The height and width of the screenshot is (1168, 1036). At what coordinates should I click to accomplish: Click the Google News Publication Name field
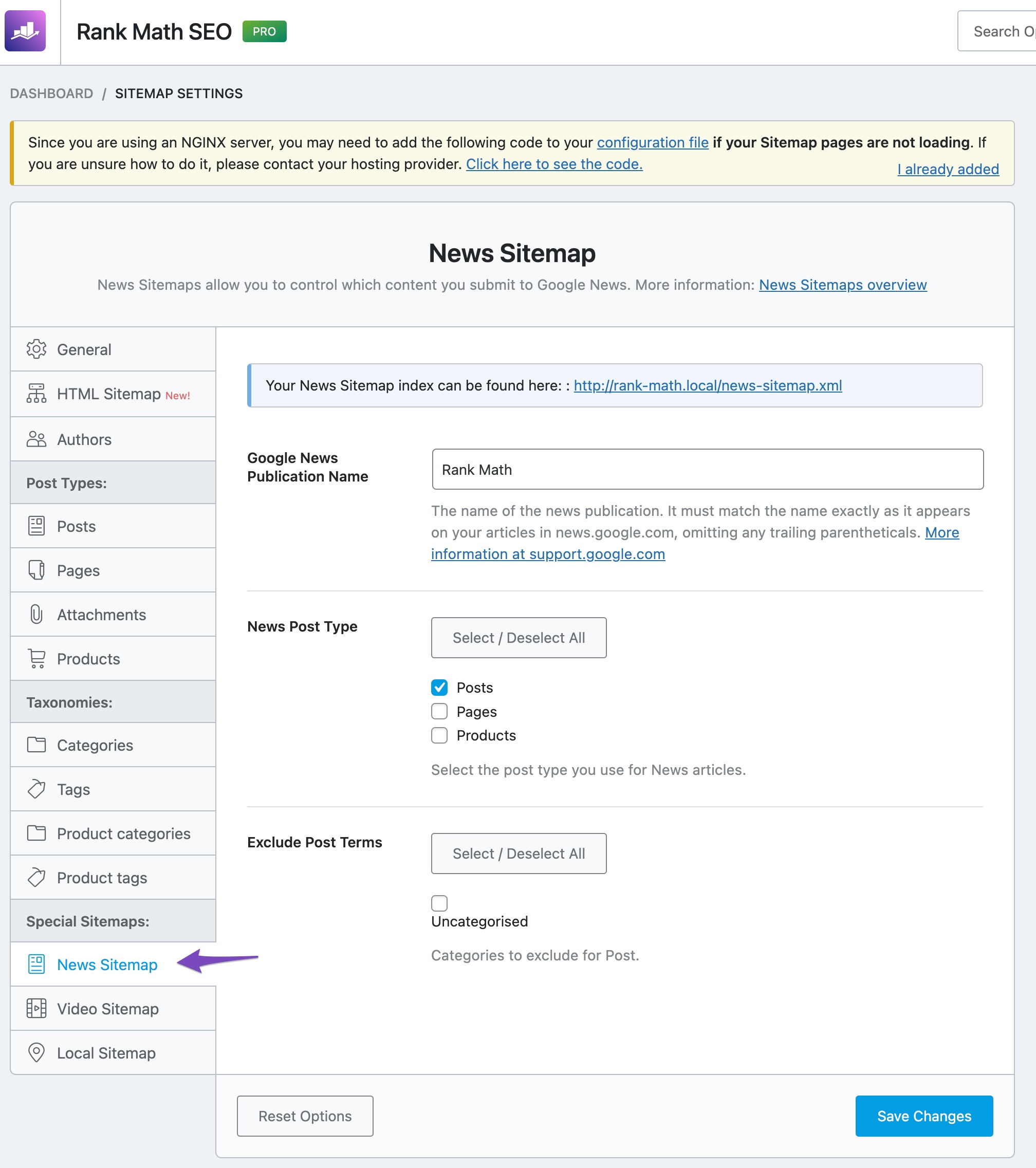pos(707,469)
